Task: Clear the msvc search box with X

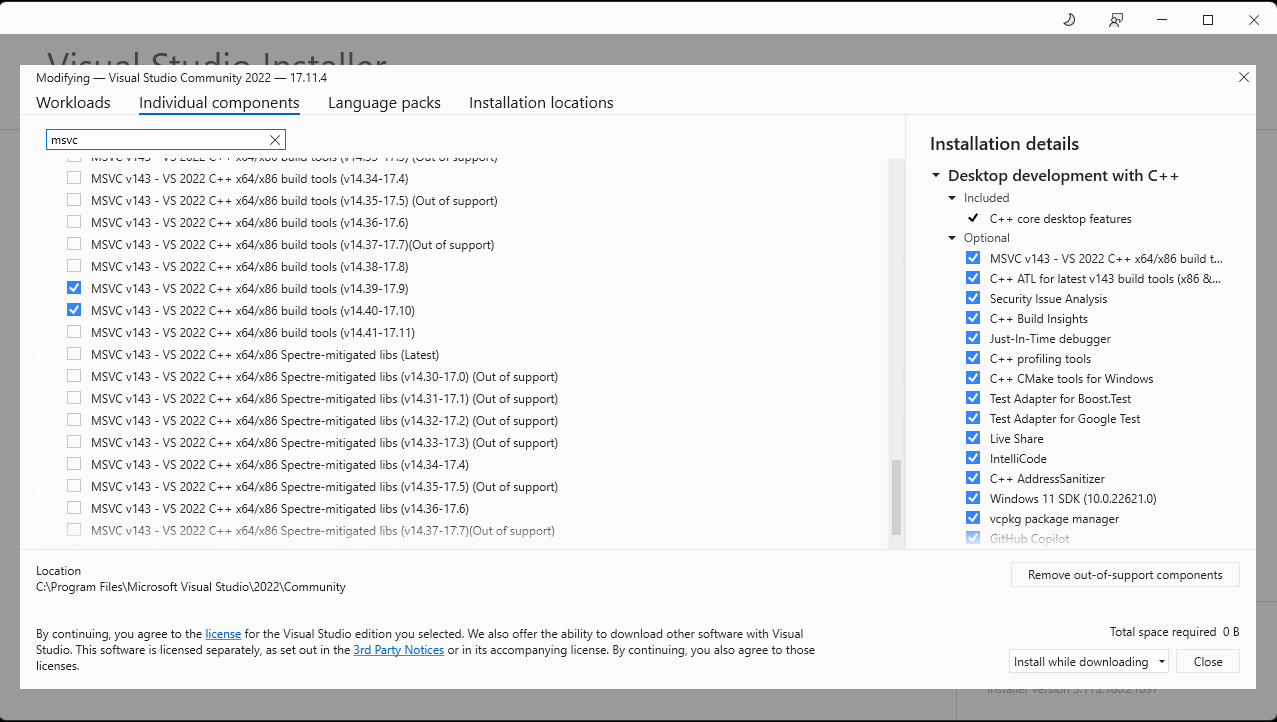Action: pyautogui.click(x=275, y=140)
